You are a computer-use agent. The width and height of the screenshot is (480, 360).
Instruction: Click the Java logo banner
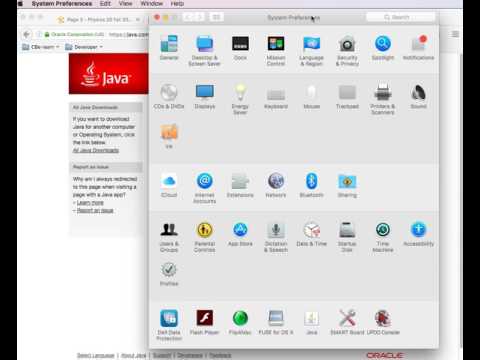[x=109, y=74]
